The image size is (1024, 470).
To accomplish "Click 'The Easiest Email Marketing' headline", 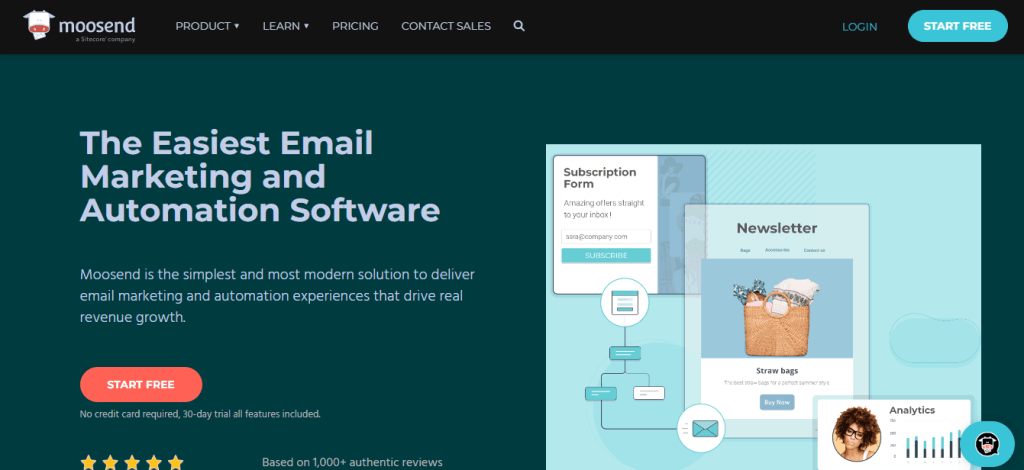I will pos(260,176).
